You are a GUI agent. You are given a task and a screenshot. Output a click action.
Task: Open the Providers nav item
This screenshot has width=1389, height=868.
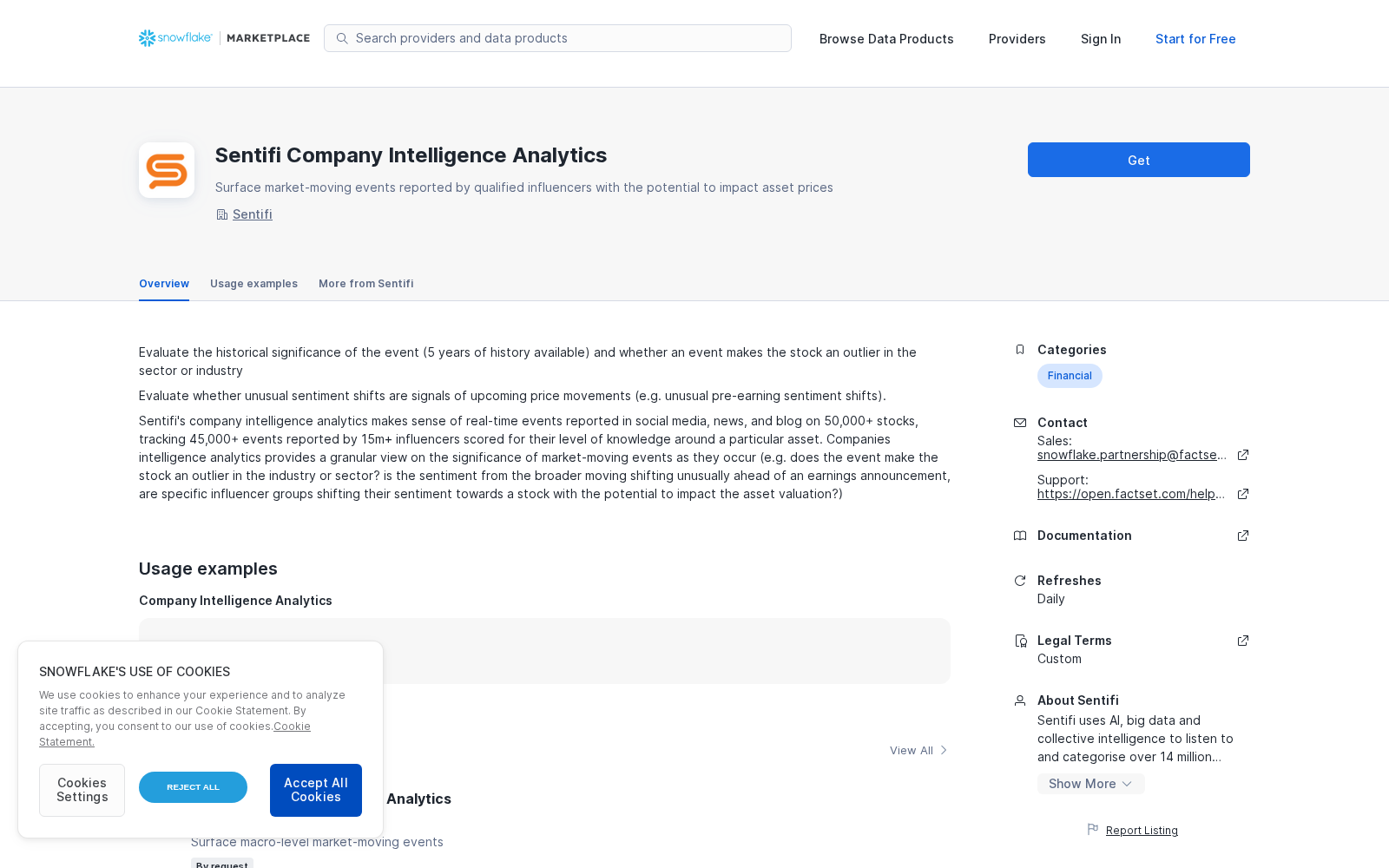[1017, 39]
